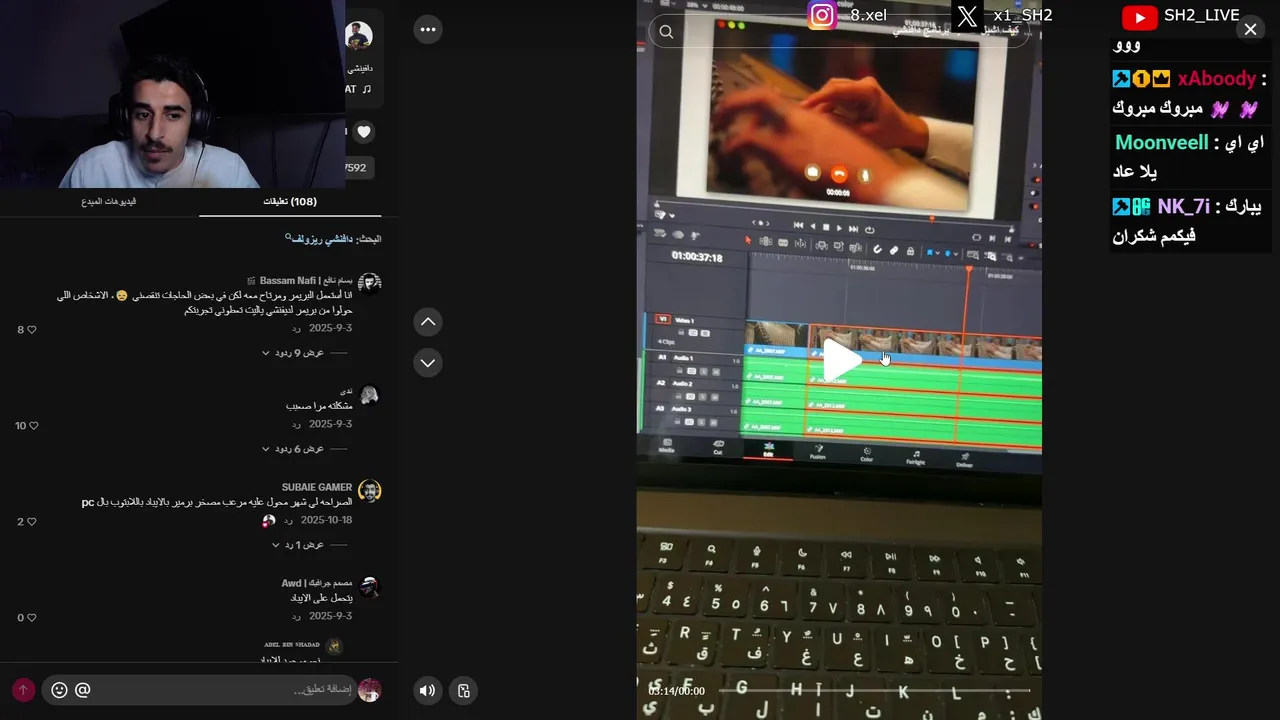
Task: Send comment with the red arrow button
Action: (x=23, y=690)
